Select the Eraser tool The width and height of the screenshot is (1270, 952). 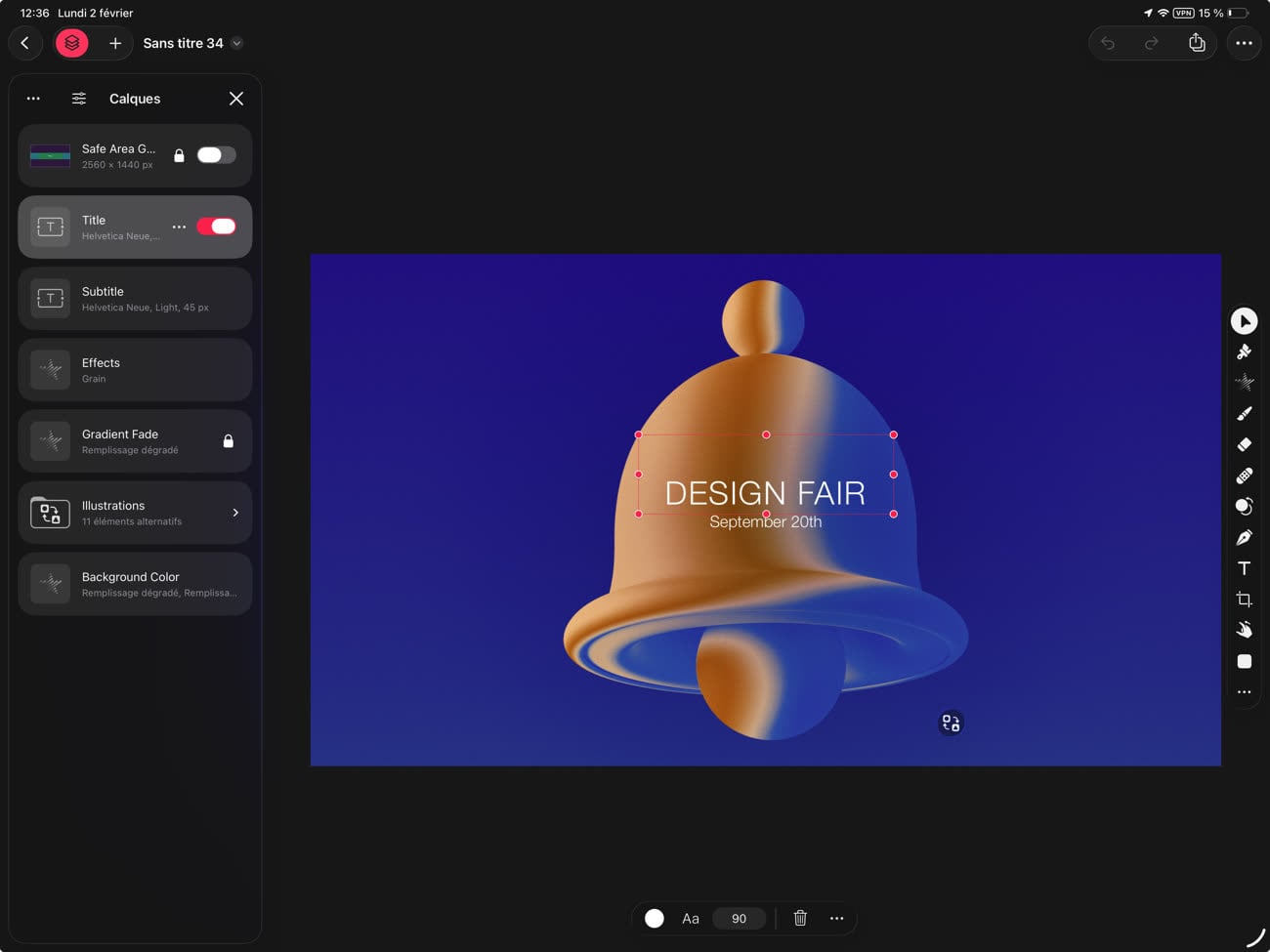[1244, 444]
